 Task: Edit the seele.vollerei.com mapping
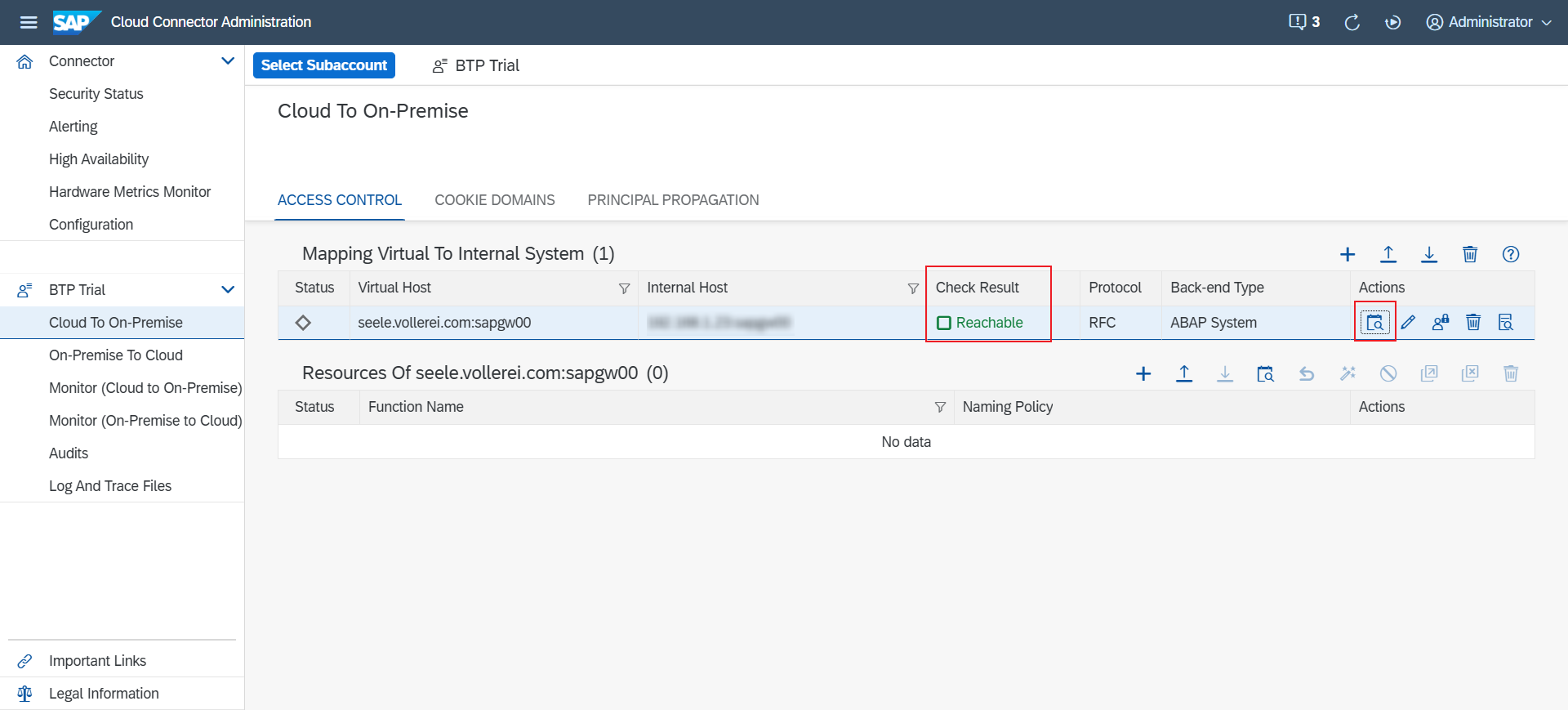[x=1408, y=323]
